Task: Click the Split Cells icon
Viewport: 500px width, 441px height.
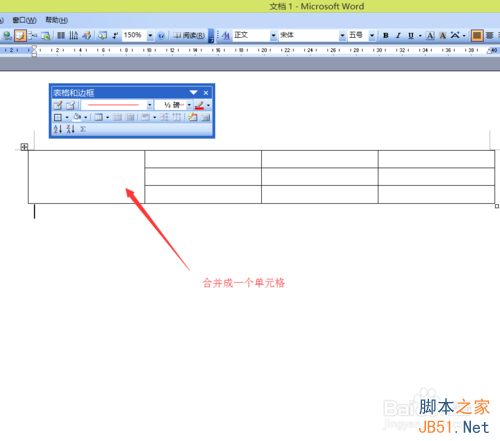Action: coord(130,117)
